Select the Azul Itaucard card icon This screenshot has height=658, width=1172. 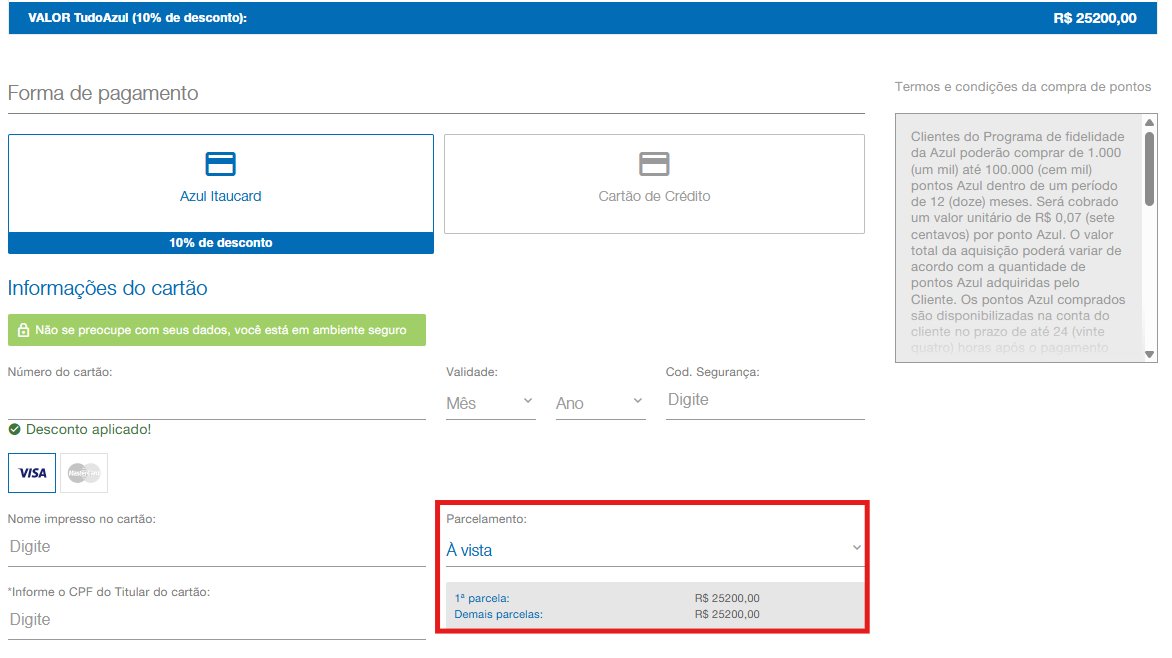click(x=220, y=164)
